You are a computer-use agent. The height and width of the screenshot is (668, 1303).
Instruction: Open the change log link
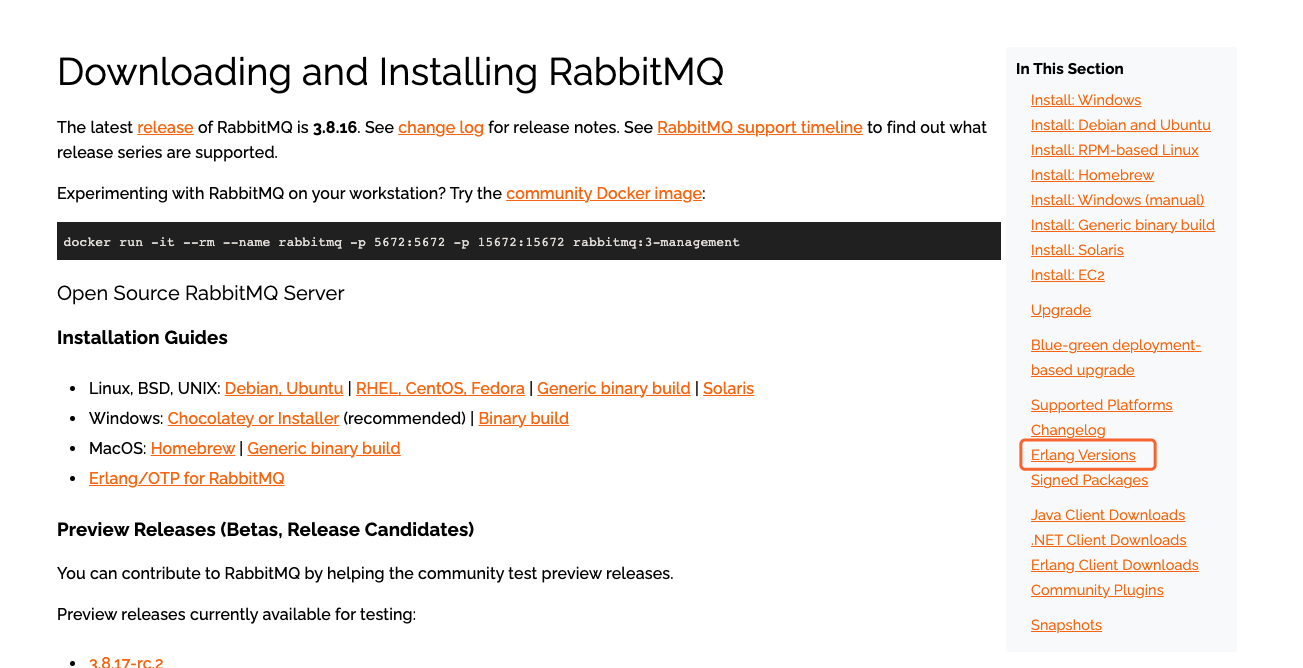[441, 127]
